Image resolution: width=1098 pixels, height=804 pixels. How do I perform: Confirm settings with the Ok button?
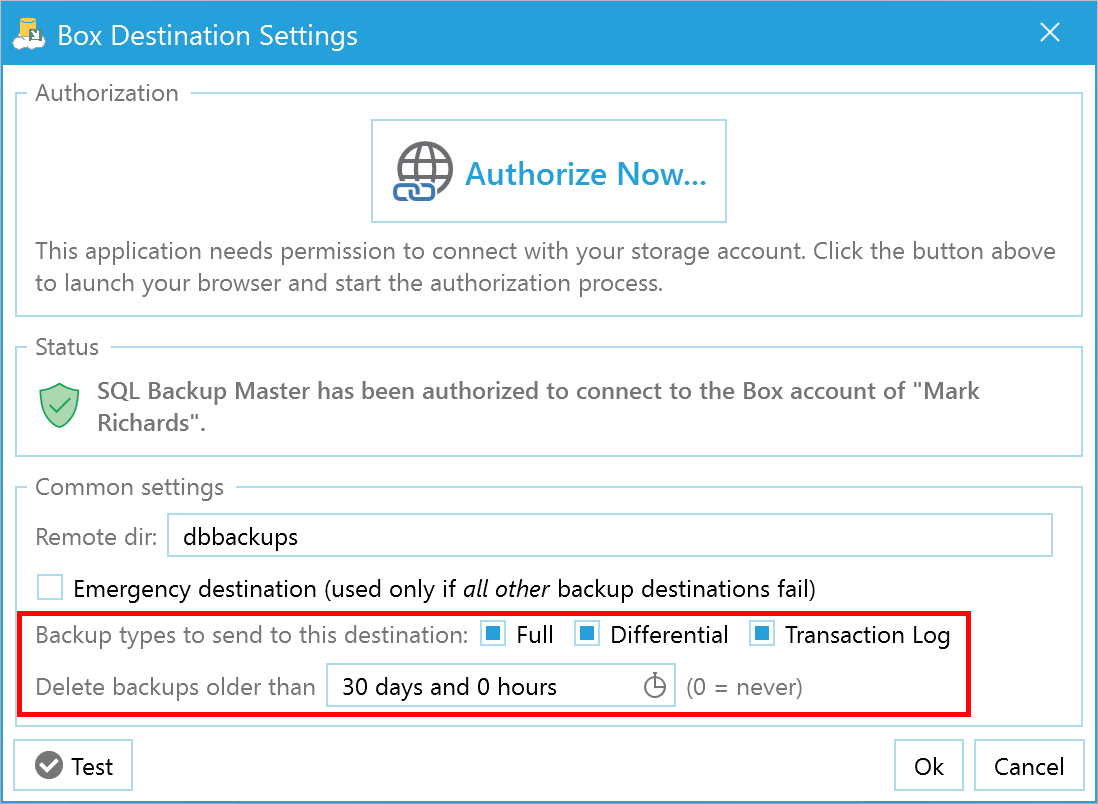coord(929,765)
